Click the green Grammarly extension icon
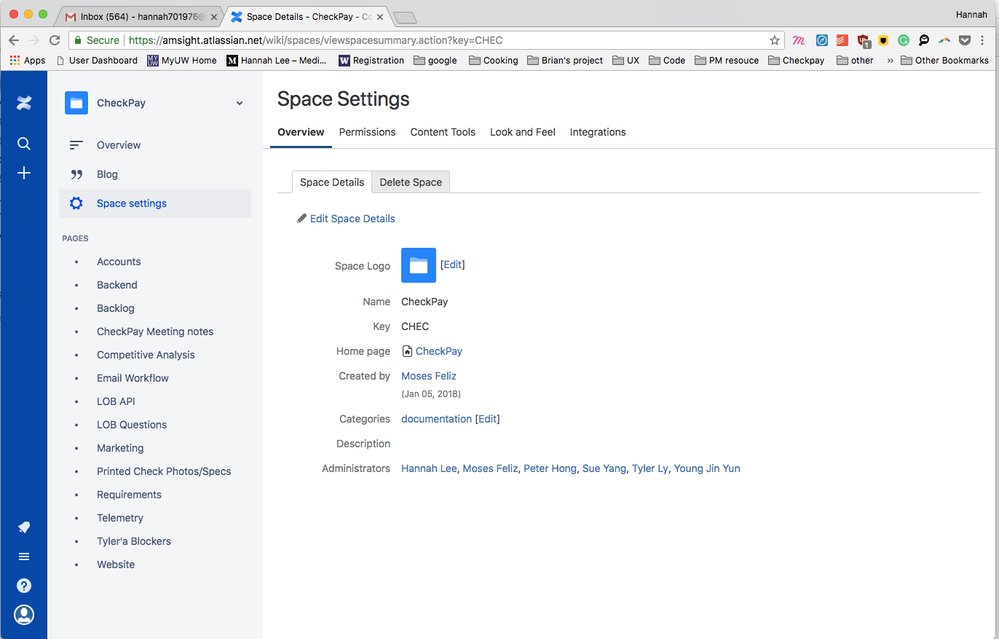 (x=903, y=40)
